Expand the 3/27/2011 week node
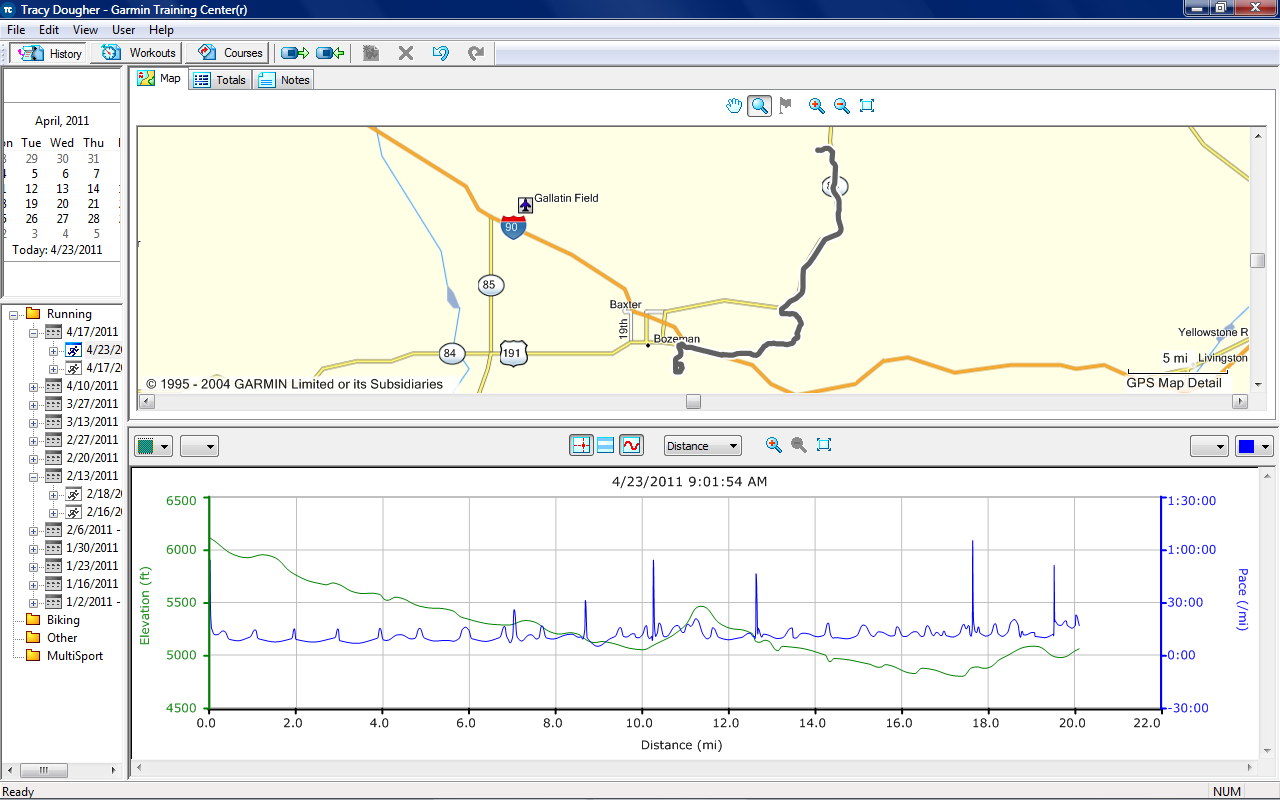Screen dimensions: 1280x800 coord(33,404)
